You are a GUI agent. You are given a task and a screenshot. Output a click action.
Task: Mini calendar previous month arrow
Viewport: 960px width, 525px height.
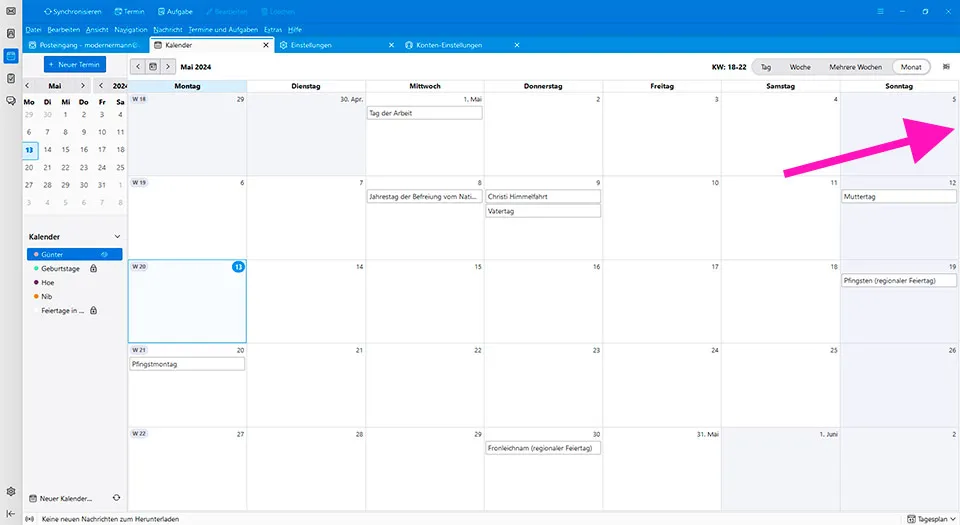coord(27,86)
